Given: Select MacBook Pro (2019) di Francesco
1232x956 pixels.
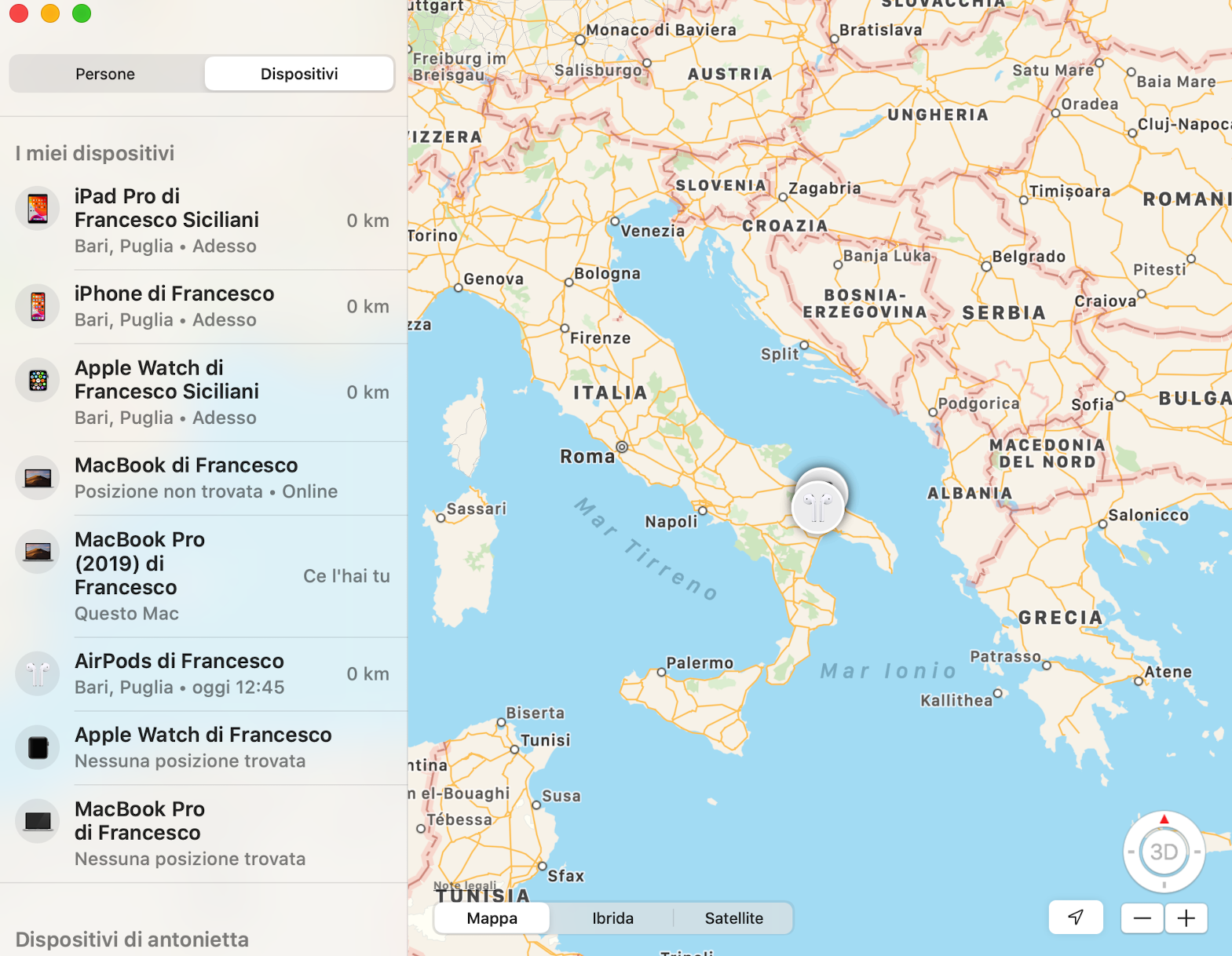Looking at the screenshot, I should tap(203, 576).
